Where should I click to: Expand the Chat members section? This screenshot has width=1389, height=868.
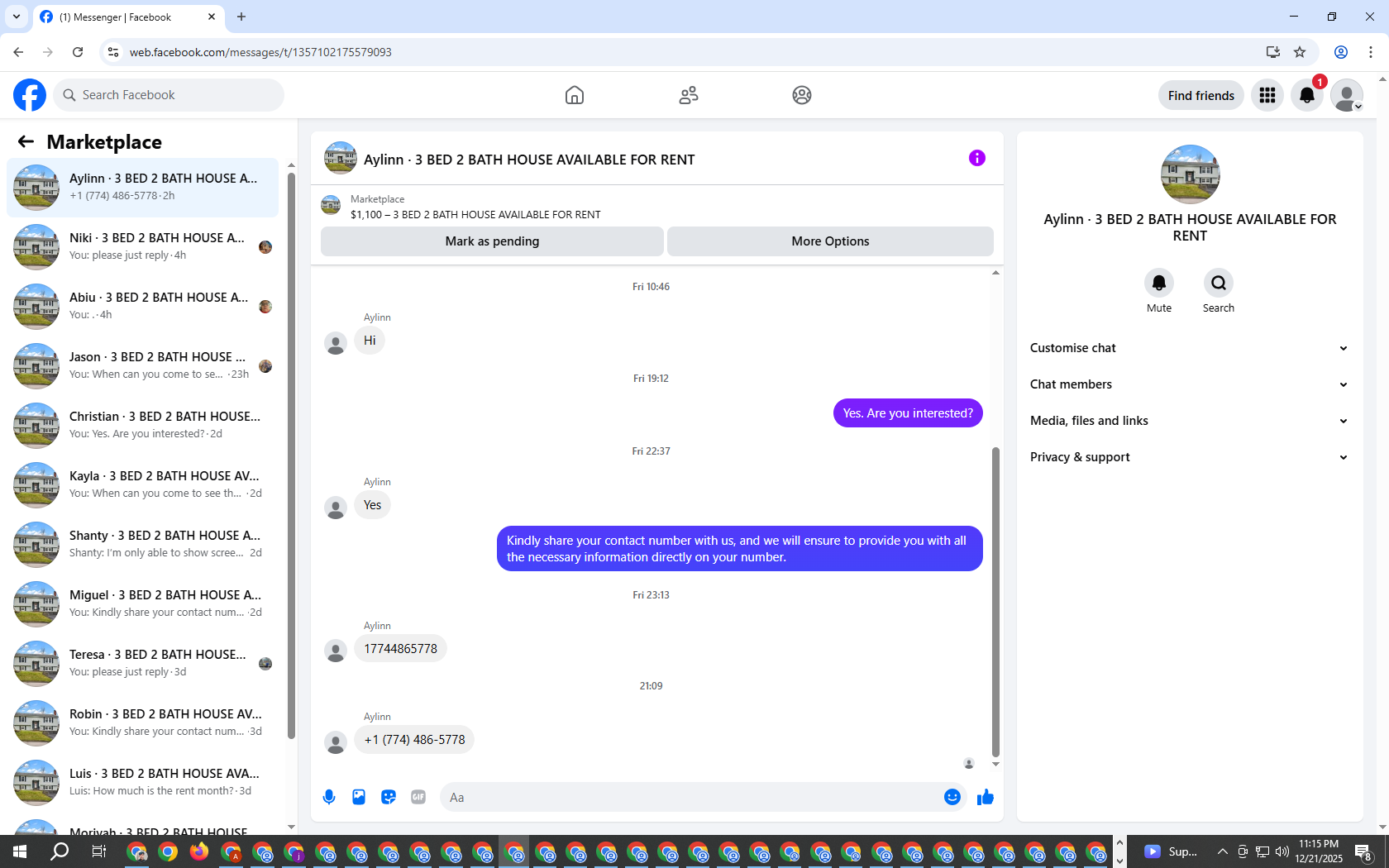tap(1190, 384)
